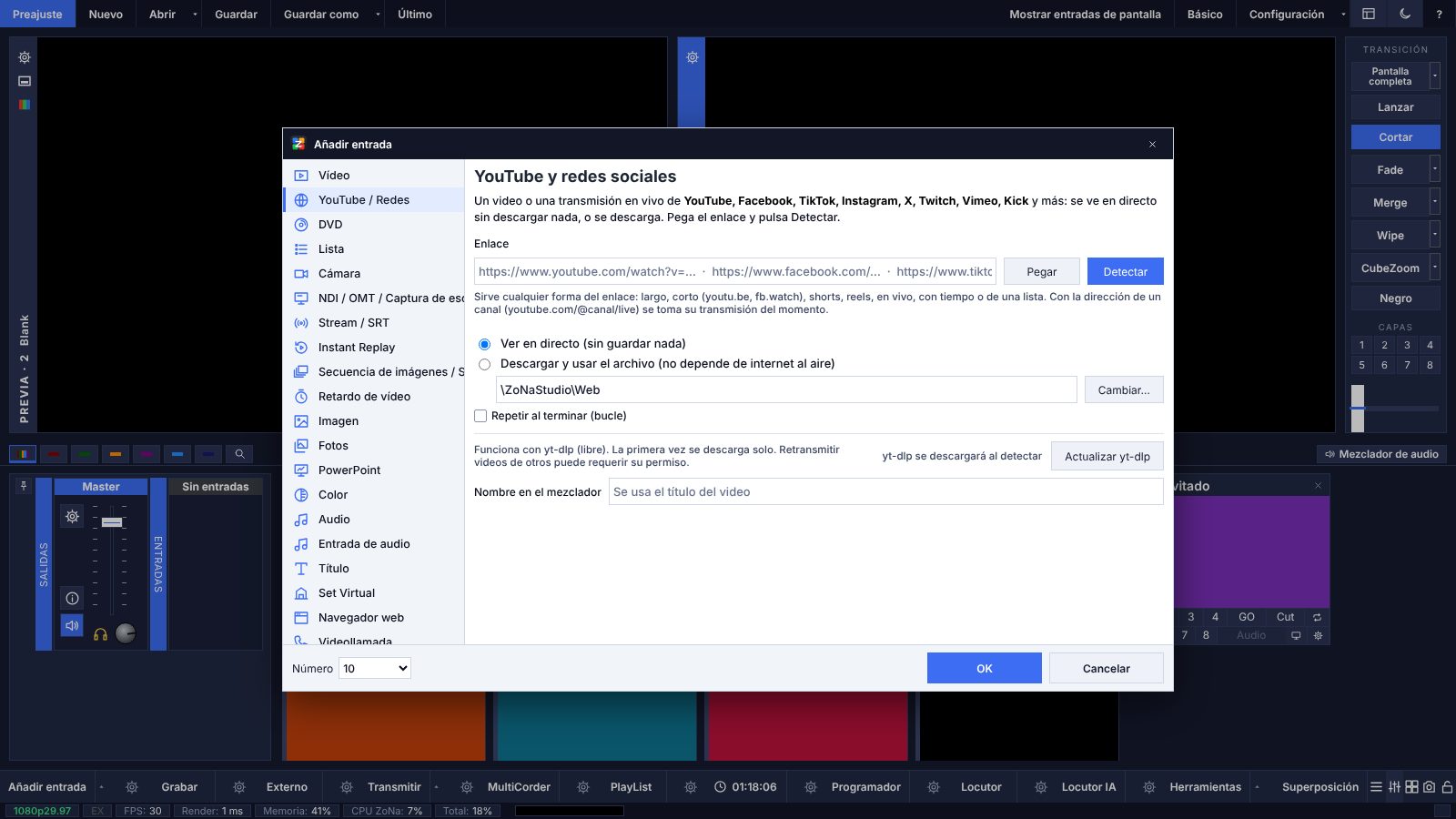Open Master channel gear settings

pyautogui.click(x=72, y=517)
